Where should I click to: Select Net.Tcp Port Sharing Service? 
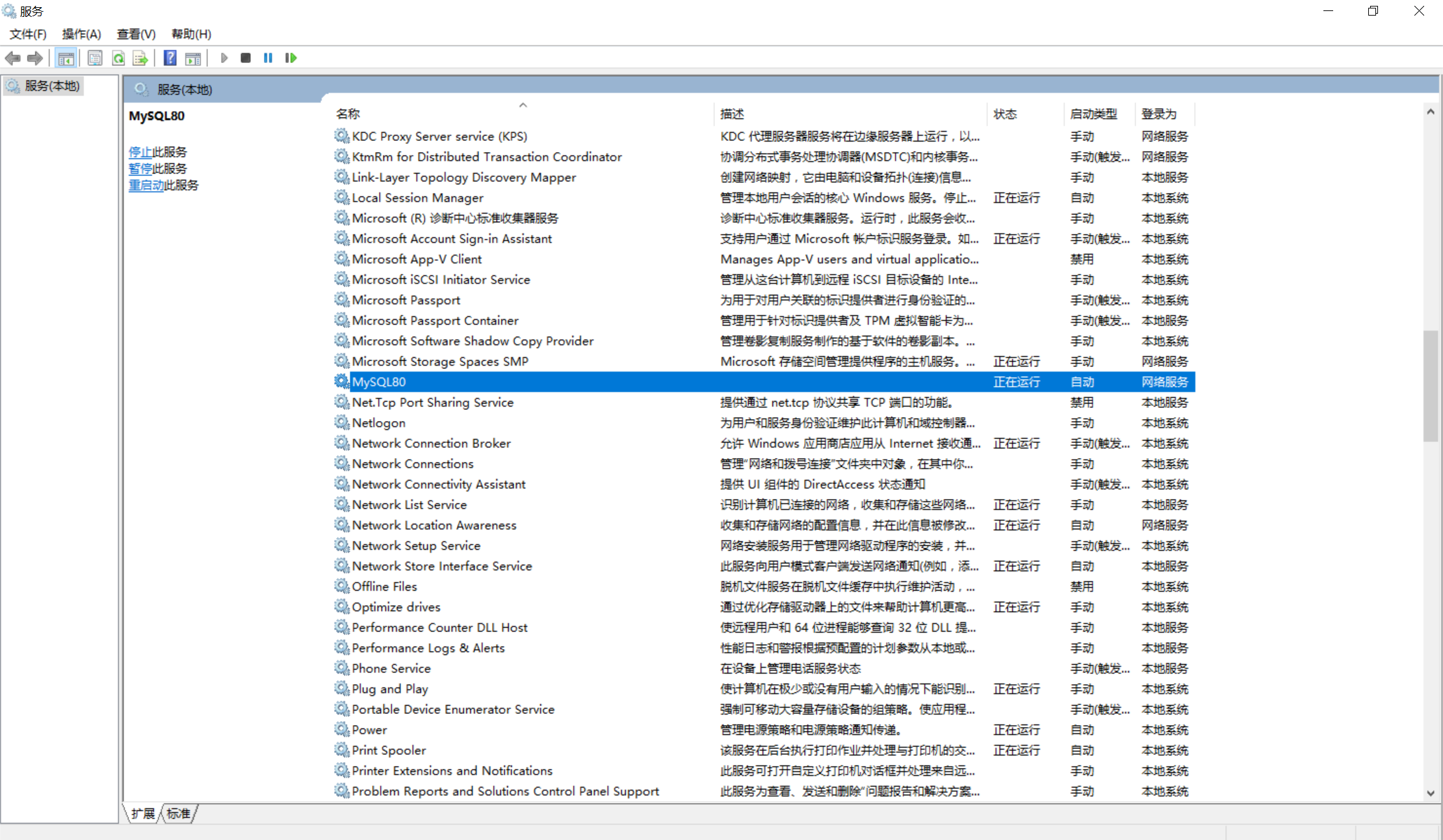pos(764,402)
